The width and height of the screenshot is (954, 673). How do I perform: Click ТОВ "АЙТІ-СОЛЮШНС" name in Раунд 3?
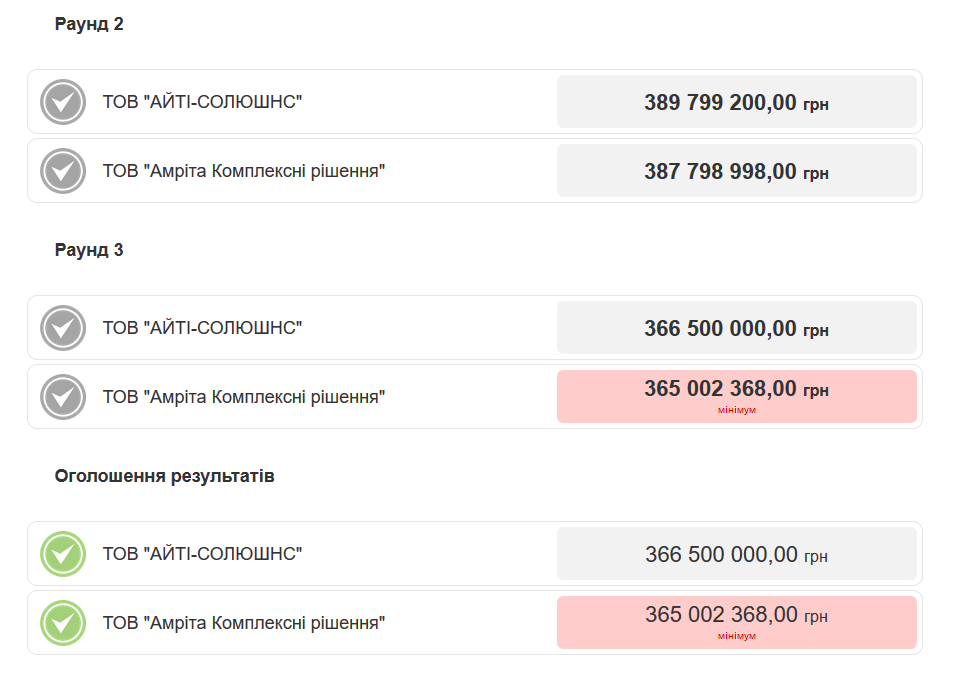click(x=202, y=328)
